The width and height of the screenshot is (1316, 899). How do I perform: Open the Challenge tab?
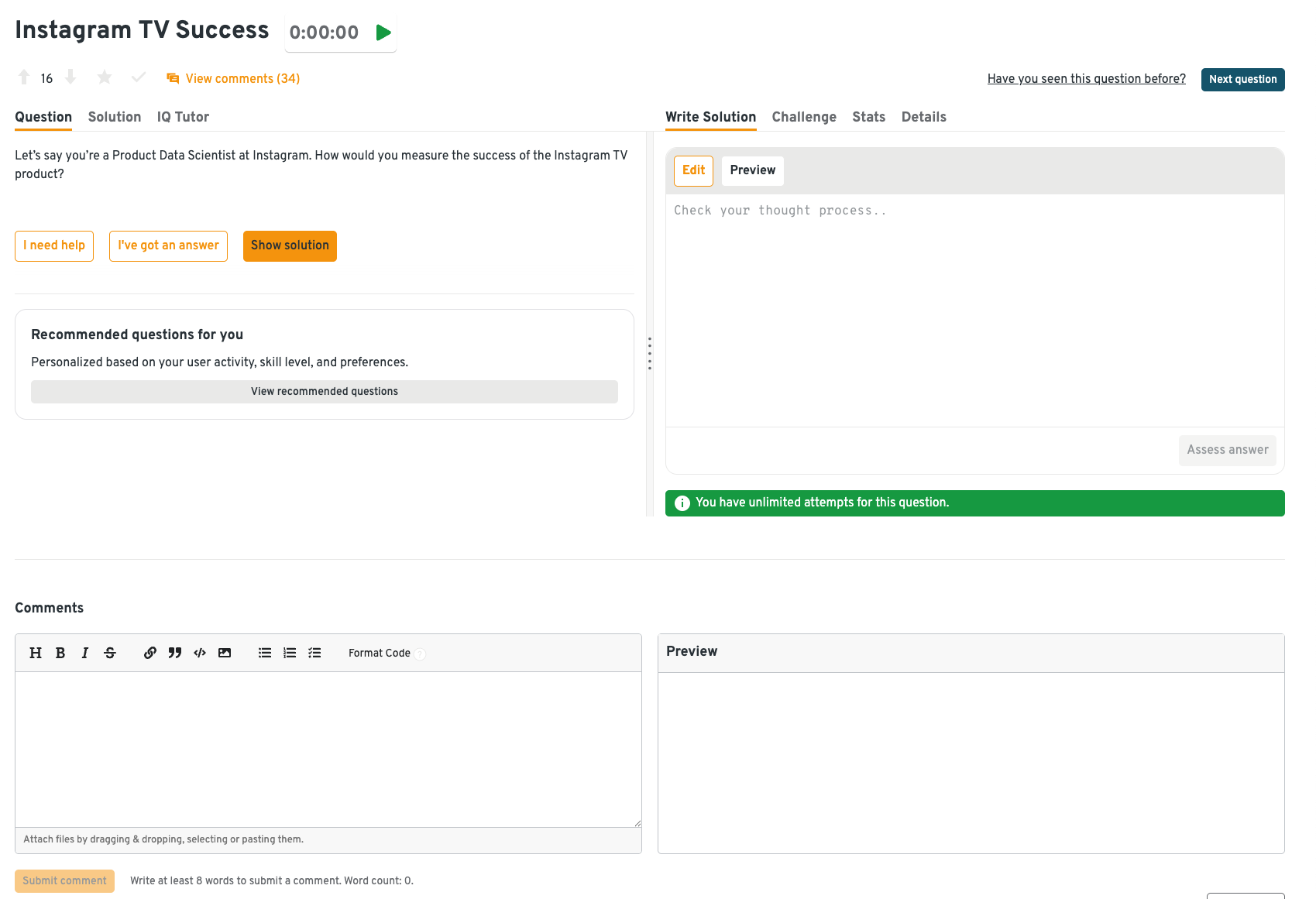804,117
